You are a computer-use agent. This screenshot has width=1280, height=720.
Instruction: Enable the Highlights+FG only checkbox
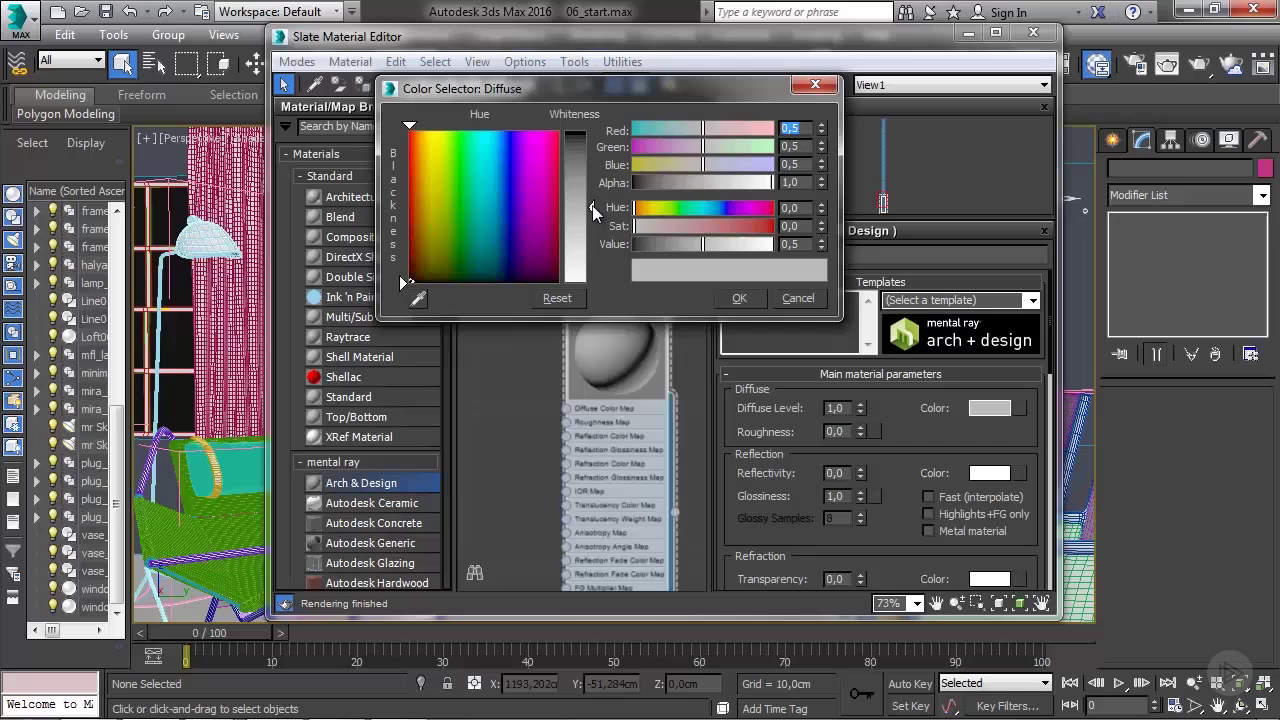coord(928,514)
